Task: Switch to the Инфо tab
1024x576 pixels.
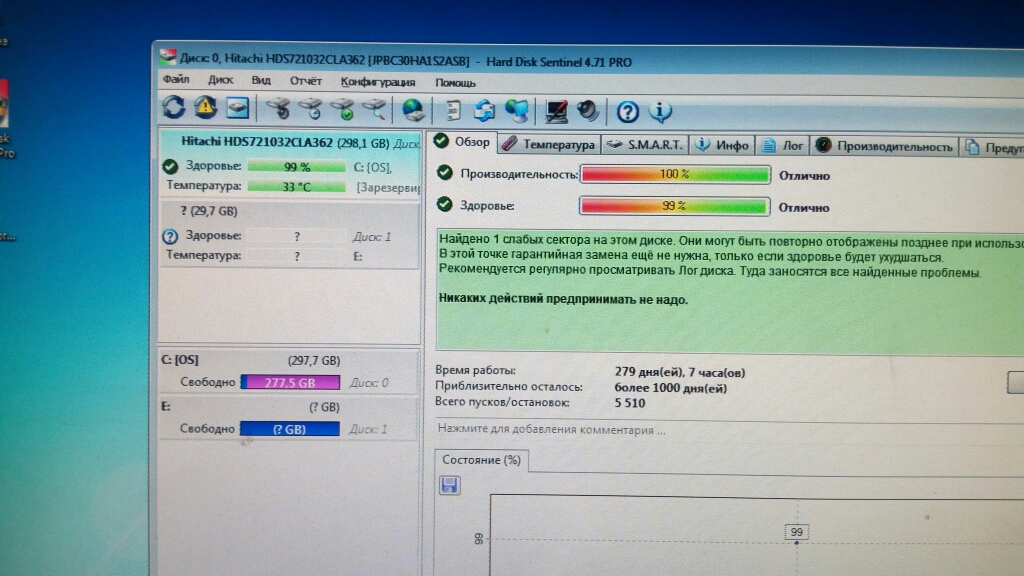Action: tap(722, 146)
